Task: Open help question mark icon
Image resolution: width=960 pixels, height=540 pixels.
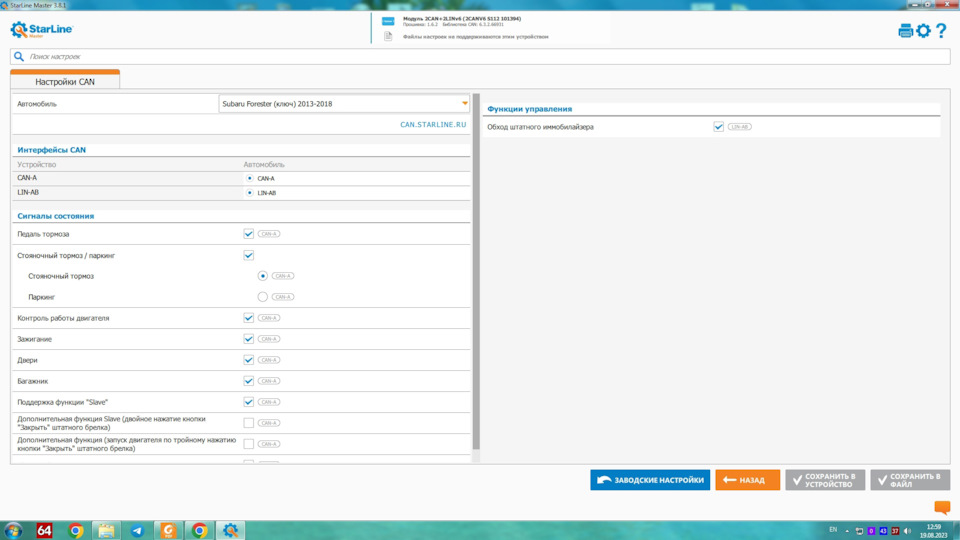Action: tap(942, 31)
